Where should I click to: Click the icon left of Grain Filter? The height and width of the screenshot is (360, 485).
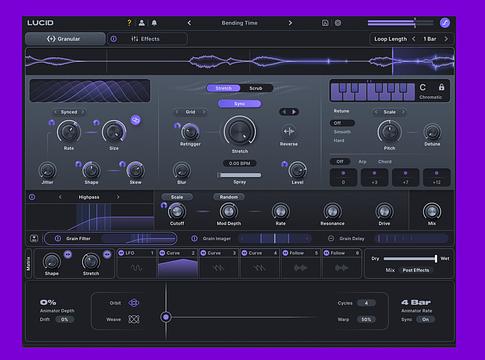[34, 238]
